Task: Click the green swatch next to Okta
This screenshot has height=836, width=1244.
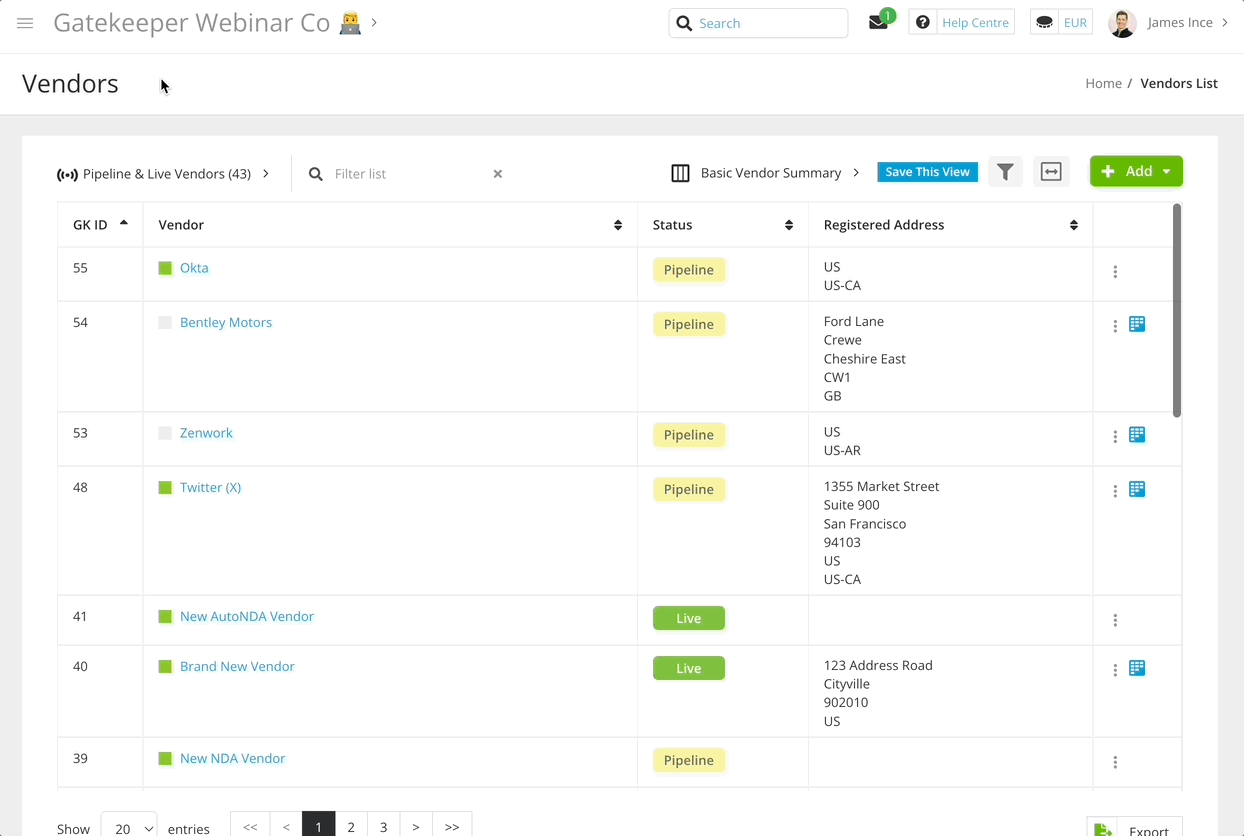Action: coord(165,268)
